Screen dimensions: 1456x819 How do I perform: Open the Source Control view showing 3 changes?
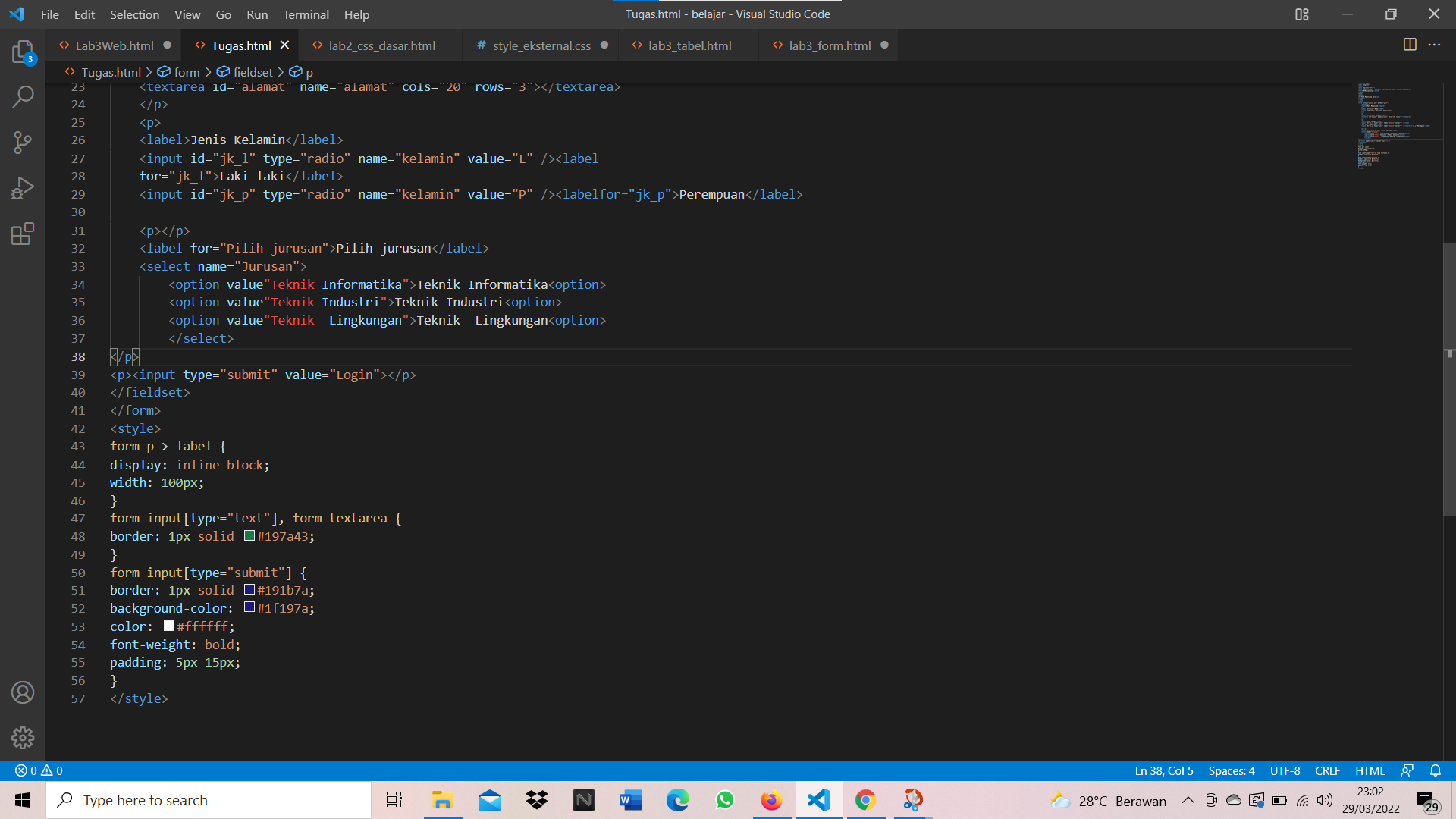point(23,143)
